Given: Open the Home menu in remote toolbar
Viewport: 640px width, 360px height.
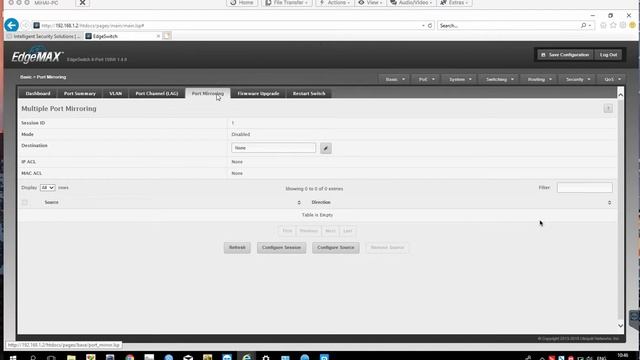Looking at the screenshot, I should pos(242,3).
